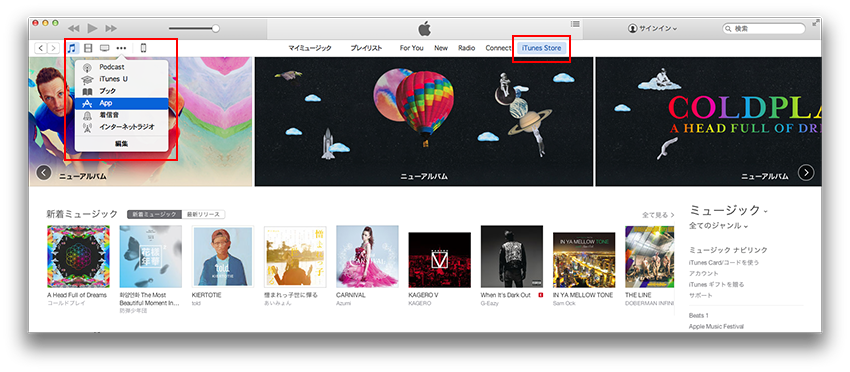
Task: Switch to the Movies library icon
Action: (x=88, y=48)
